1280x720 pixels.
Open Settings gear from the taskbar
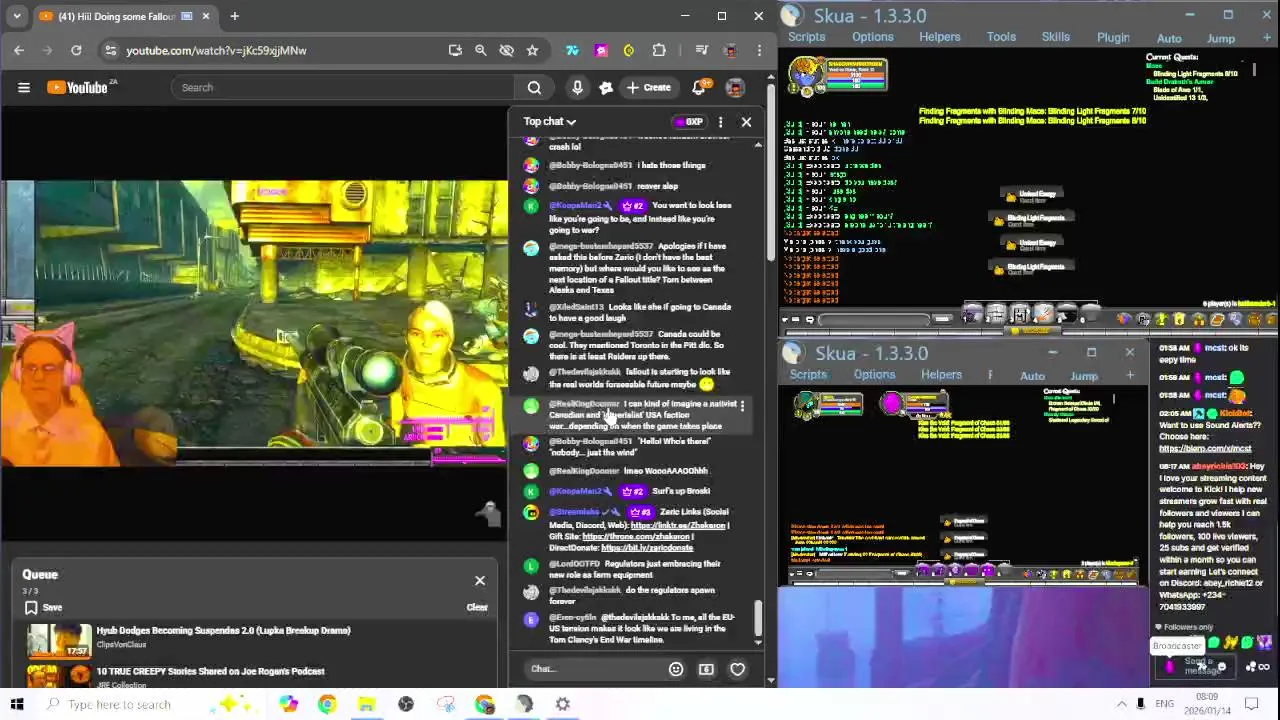(x=563, y=704)
